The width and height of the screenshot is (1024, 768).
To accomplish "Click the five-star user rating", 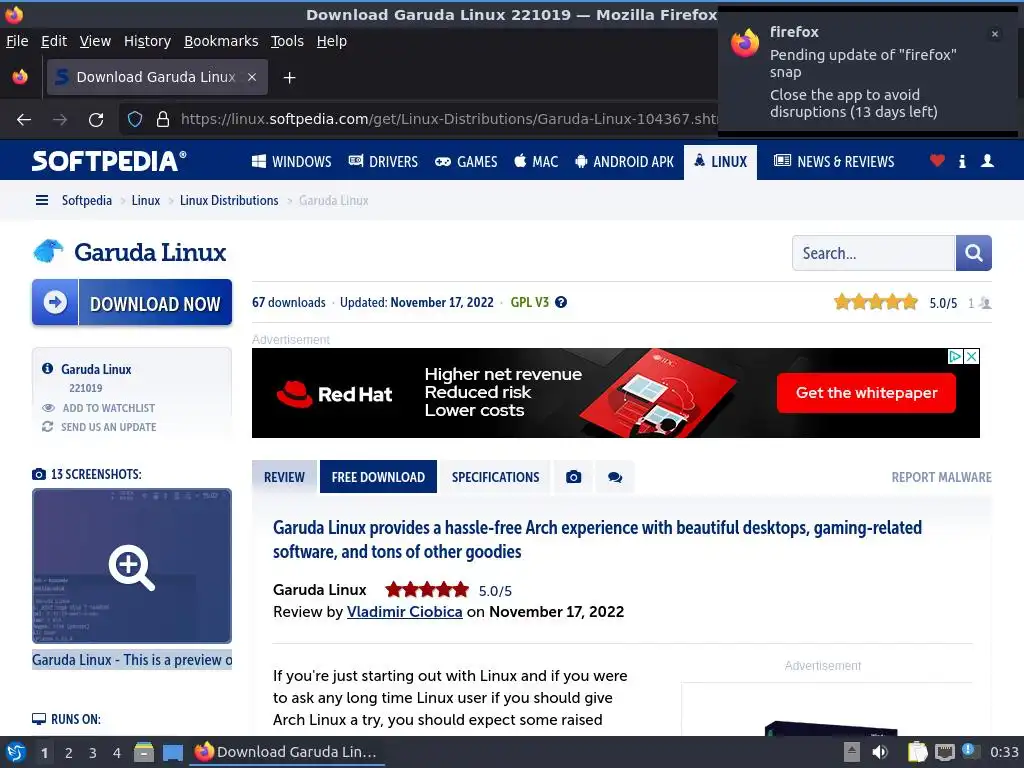I will [x=876, y=302].
